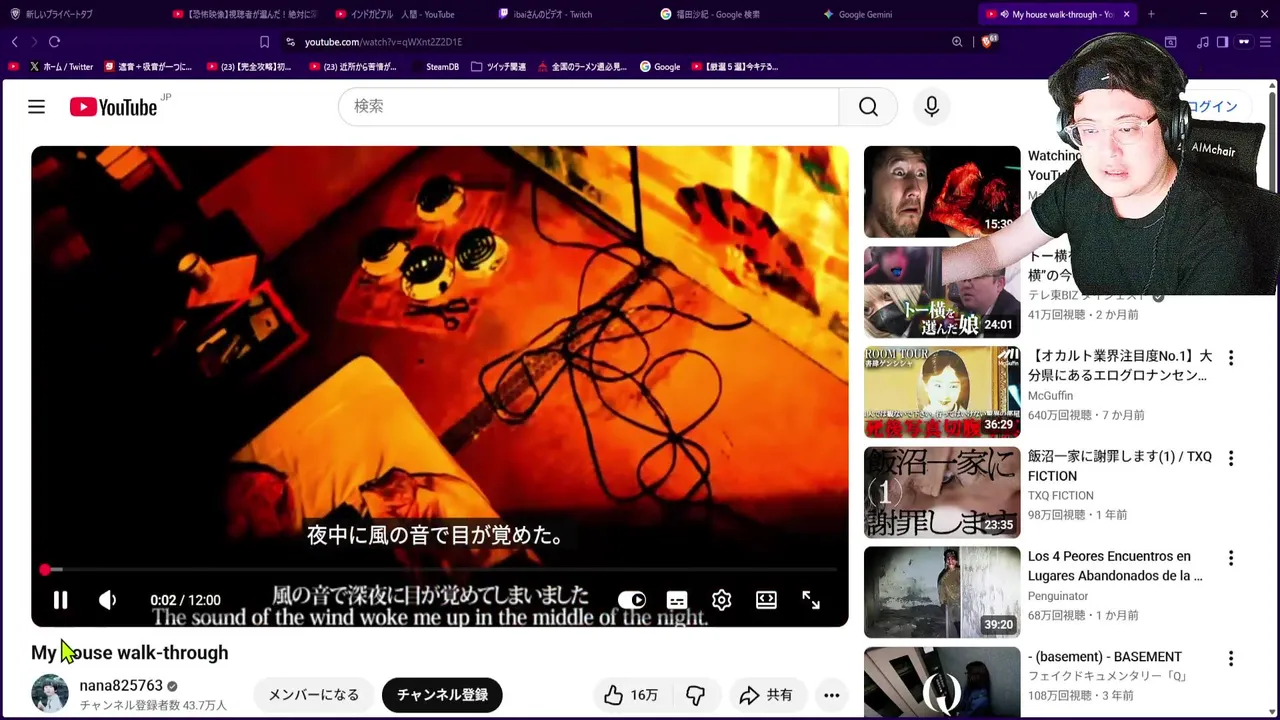Open Brave Shields lion icon
This screenshot has width=1280, height=720.
click(989, 41)
